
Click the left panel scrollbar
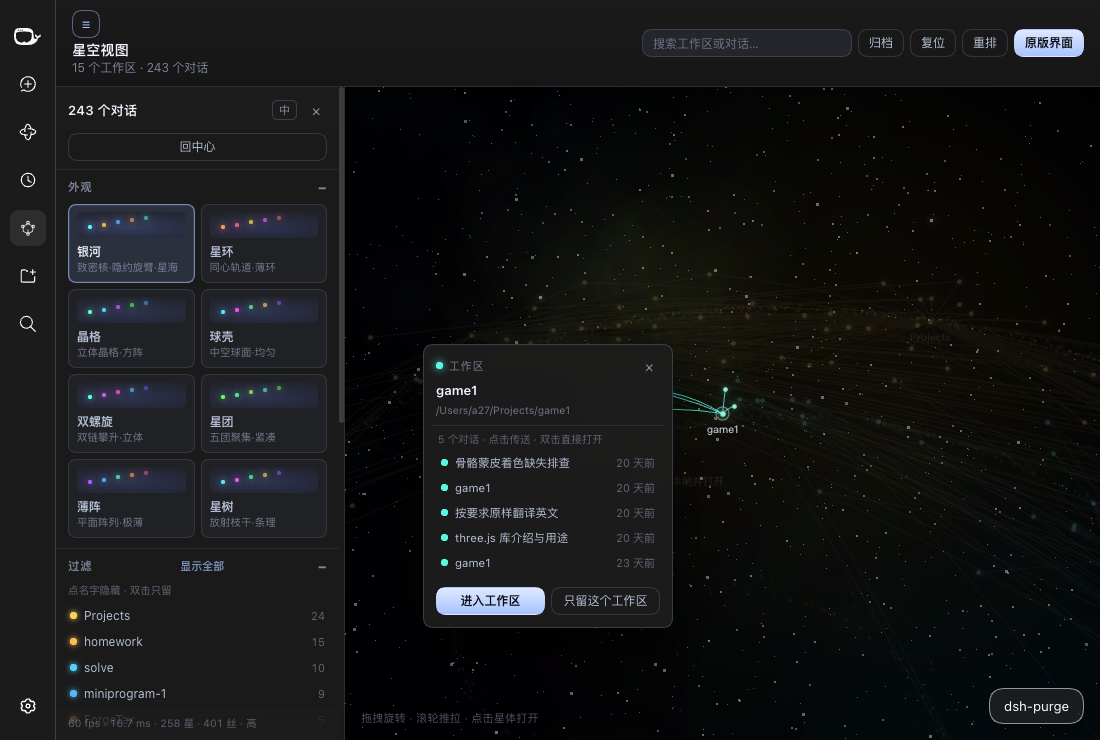pyautogui.click(x=341, y=255)
